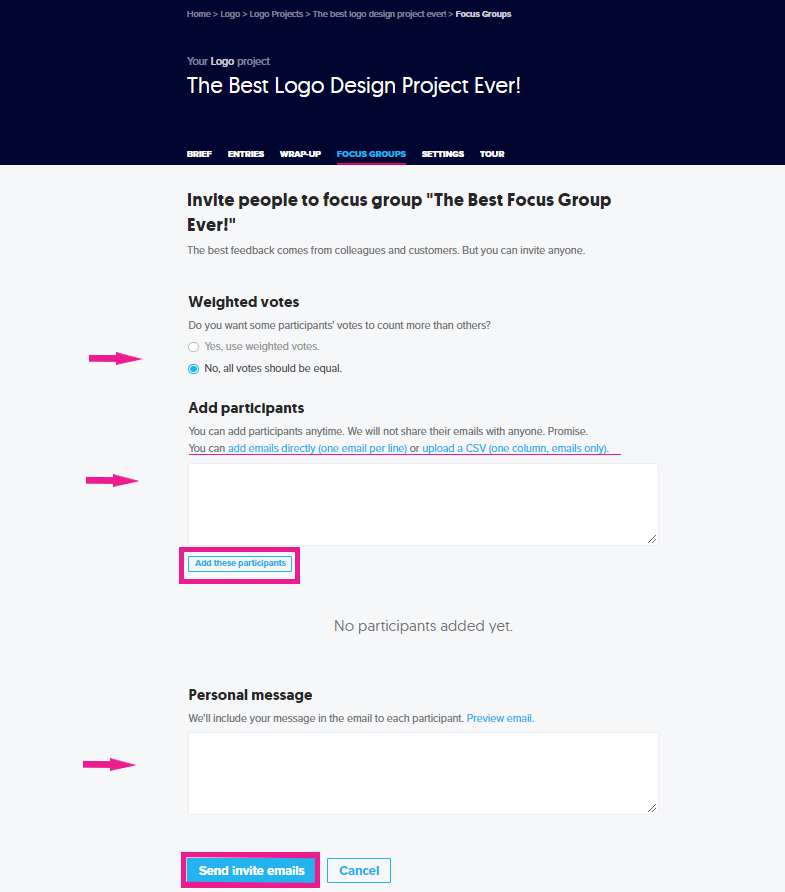The height and width of the screenshot is (892, 785).
Task: Enable weighted votes option
Action: [193, 347]
